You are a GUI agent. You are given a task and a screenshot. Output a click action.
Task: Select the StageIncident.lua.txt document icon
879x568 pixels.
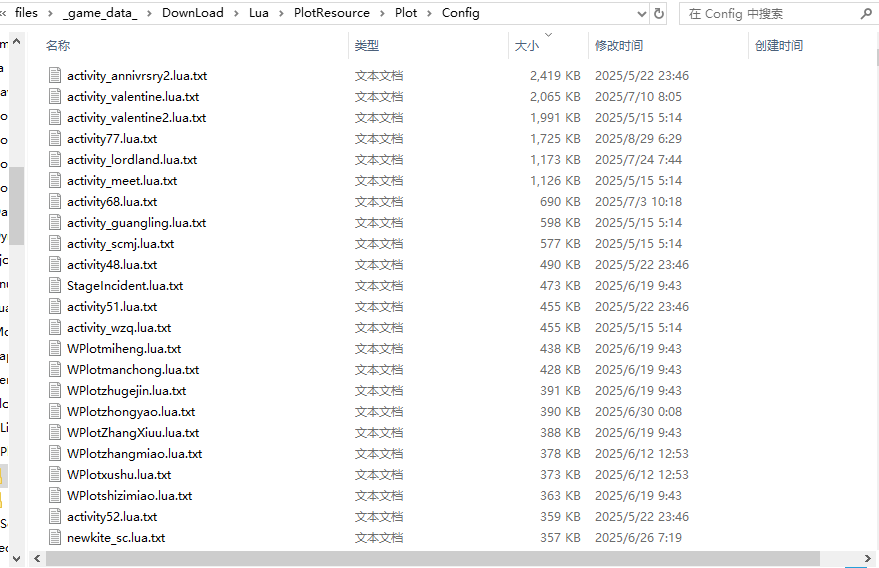tap(55, 286)
